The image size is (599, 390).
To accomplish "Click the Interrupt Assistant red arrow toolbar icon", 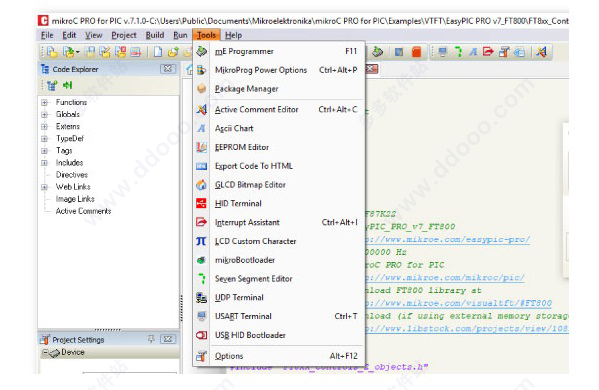I will pos(488,51).
